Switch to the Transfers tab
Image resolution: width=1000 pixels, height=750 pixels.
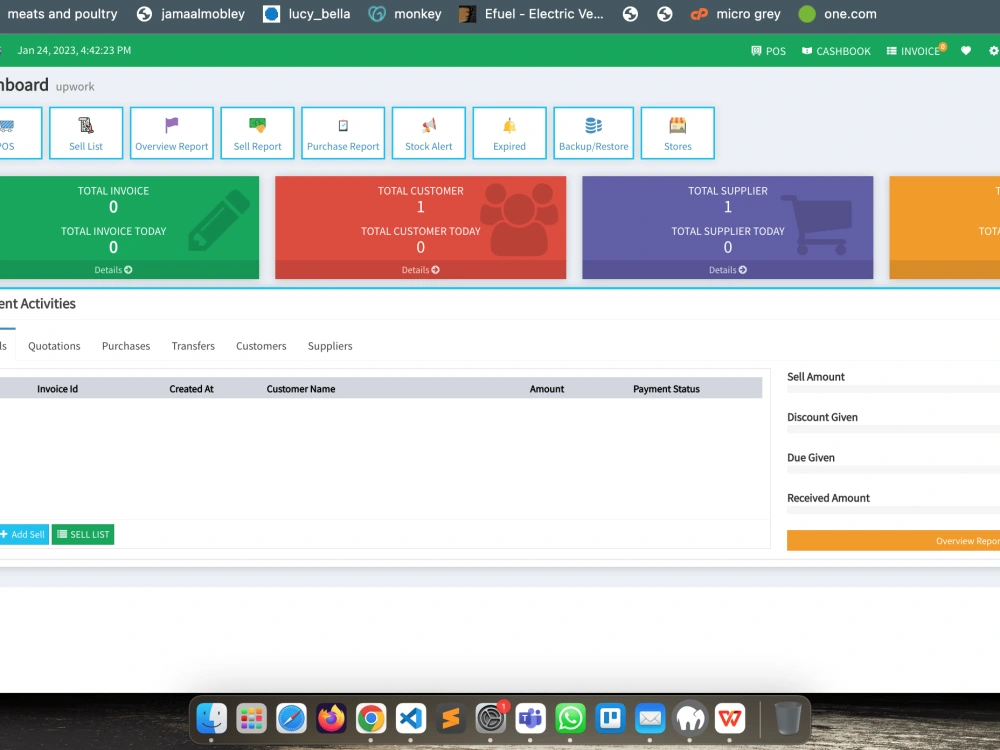[193, 346]
